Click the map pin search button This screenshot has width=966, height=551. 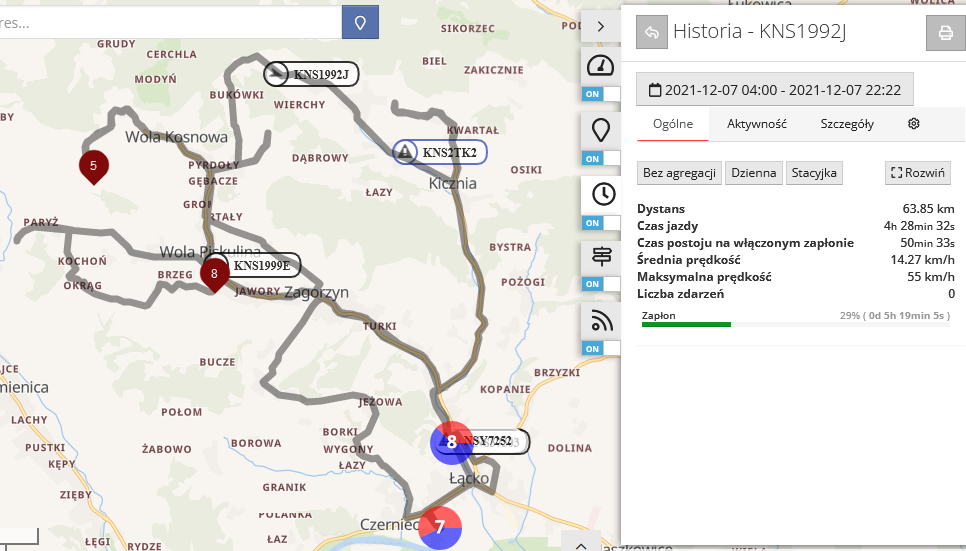(360, 21)
